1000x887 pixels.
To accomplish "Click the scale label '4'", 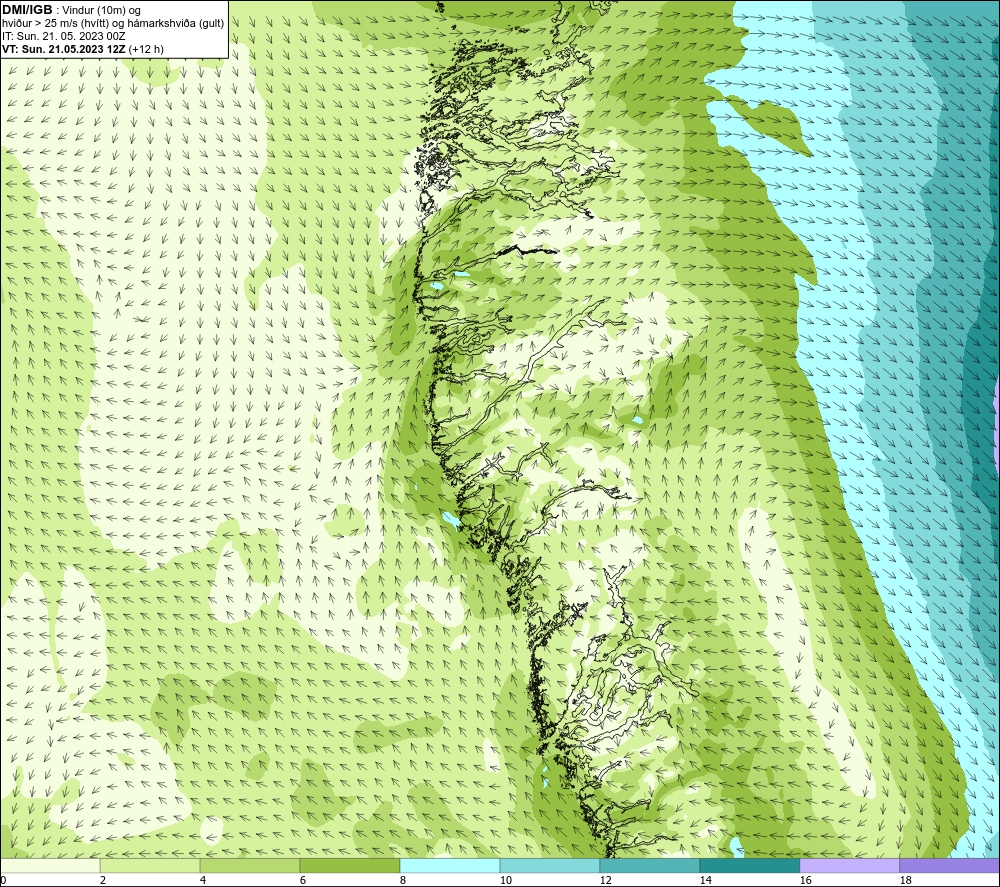I will (203, 881).
